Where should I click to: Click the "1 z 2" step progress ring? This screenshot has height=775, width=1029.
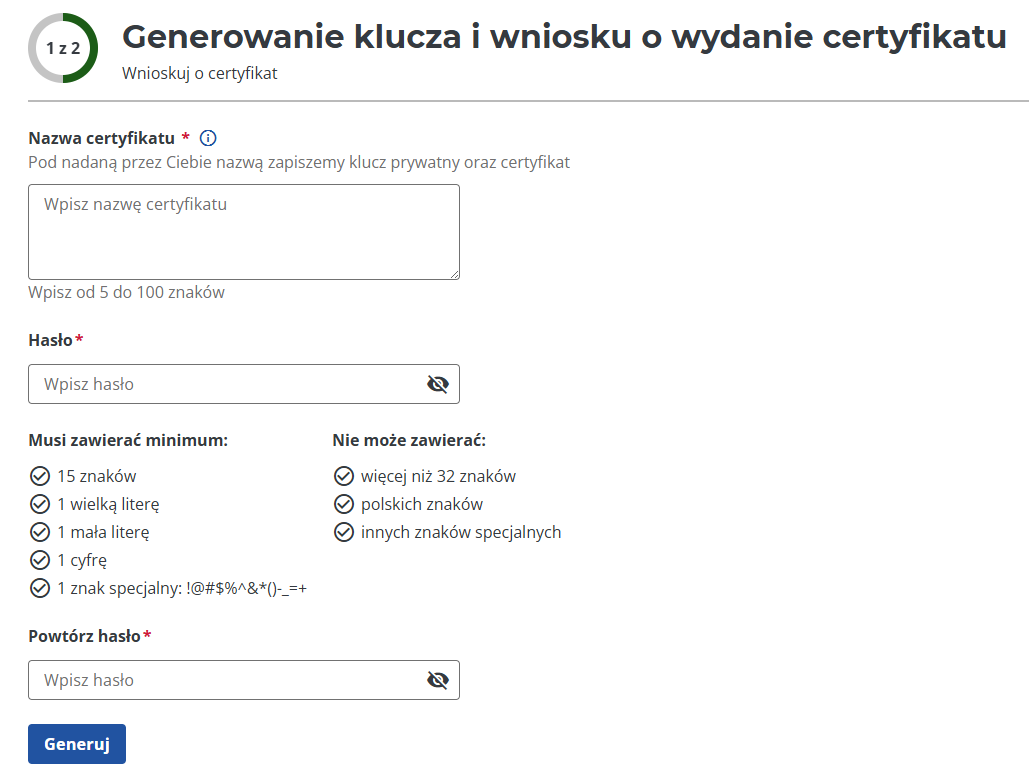[62, 46]
